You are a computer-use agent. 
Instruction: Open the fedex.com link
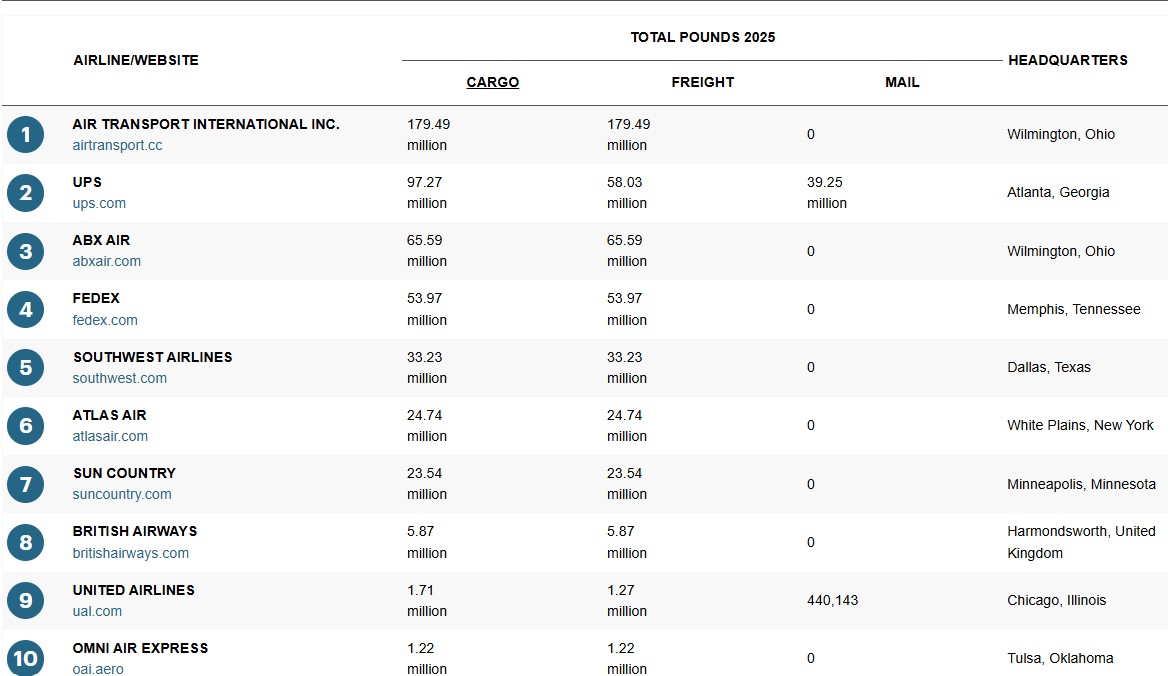105,320
